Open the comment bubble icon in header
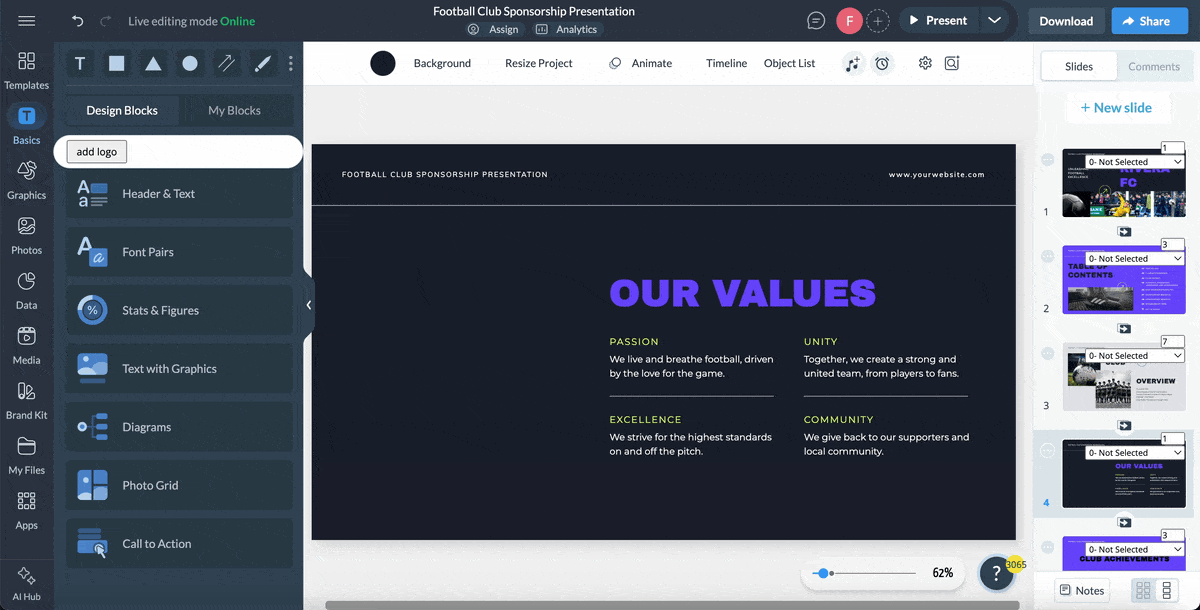Viewport: 1200px width, 610px height. point(816,21)
